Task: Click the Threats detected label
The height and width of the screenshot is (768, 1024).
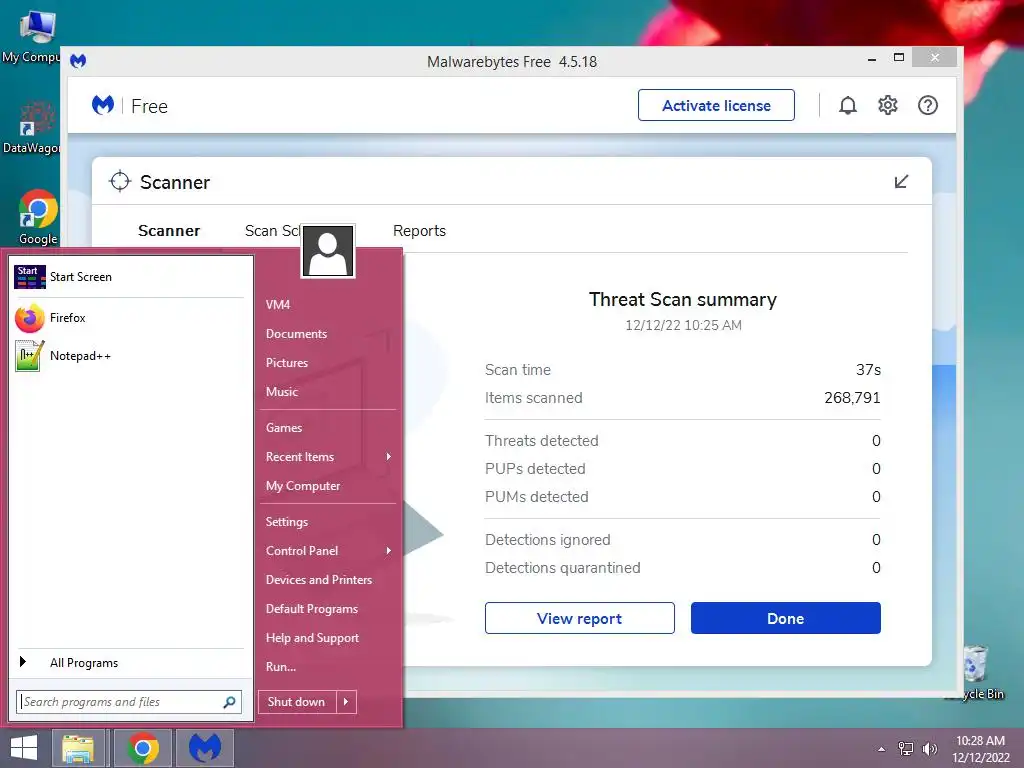Action: [541, 441]
